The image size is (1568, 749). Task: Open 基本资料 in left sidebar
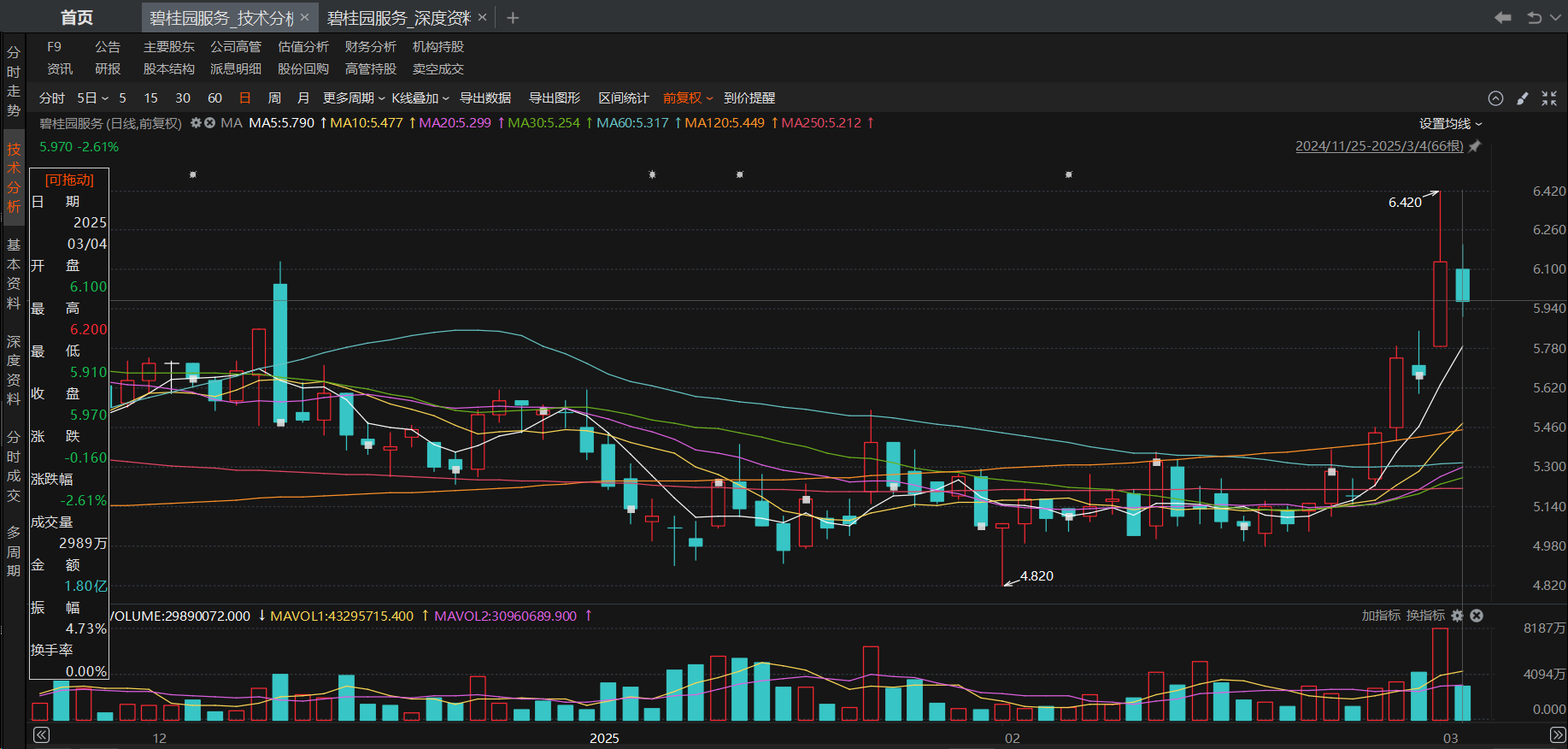14,274
